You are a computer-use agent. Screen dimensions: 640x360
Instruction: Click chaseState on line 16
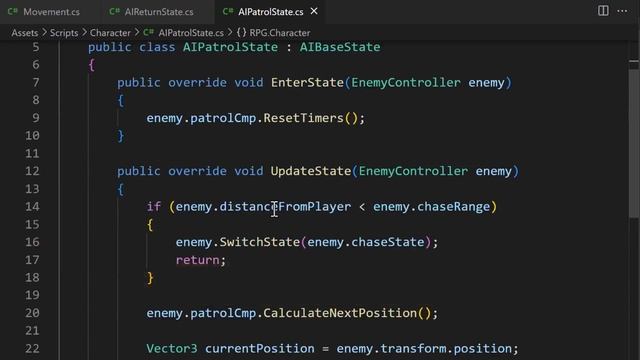pos(387,242)
